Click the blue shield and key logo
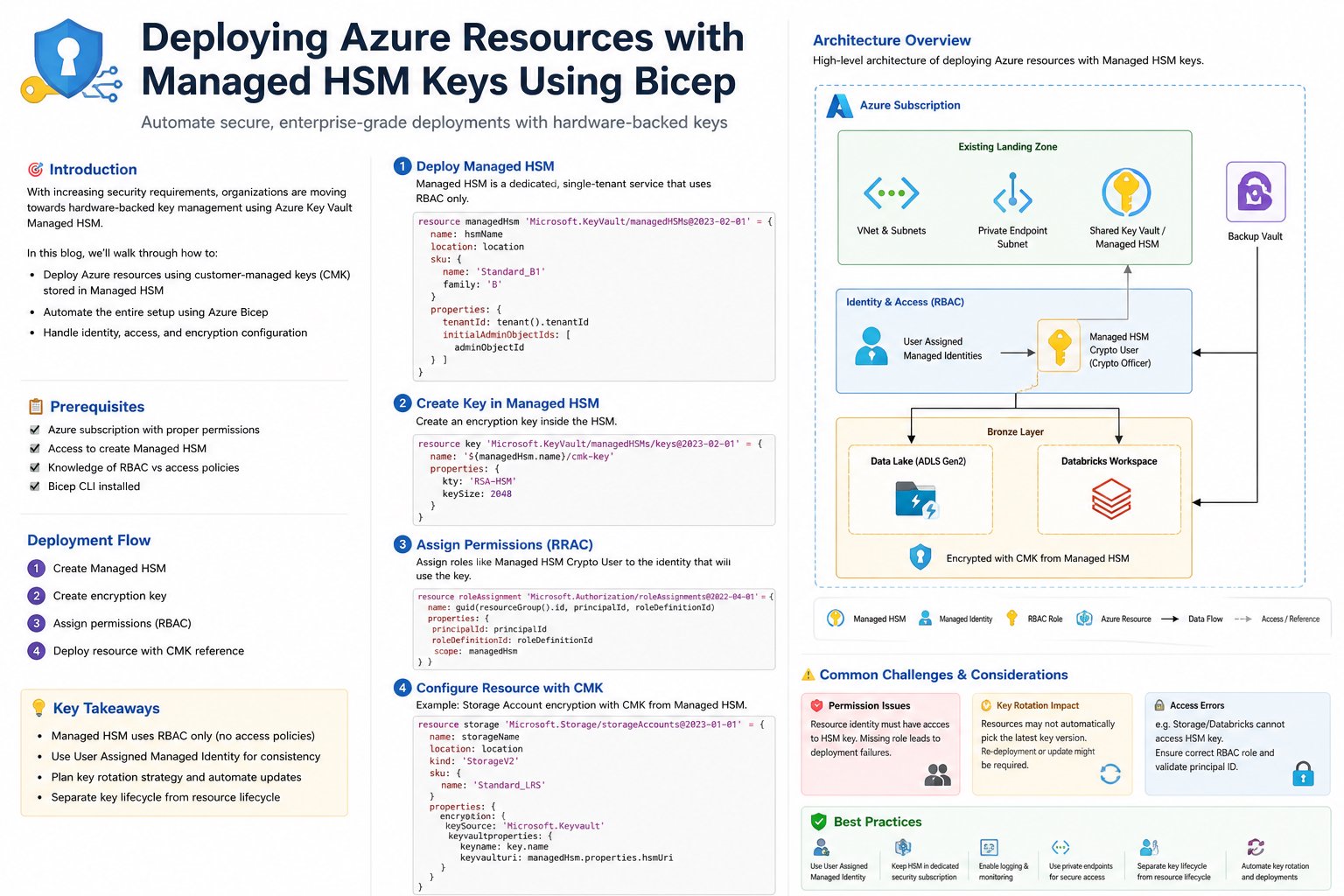The height and width of the screenshot is (896, 1344). click(x=71, y=61)
